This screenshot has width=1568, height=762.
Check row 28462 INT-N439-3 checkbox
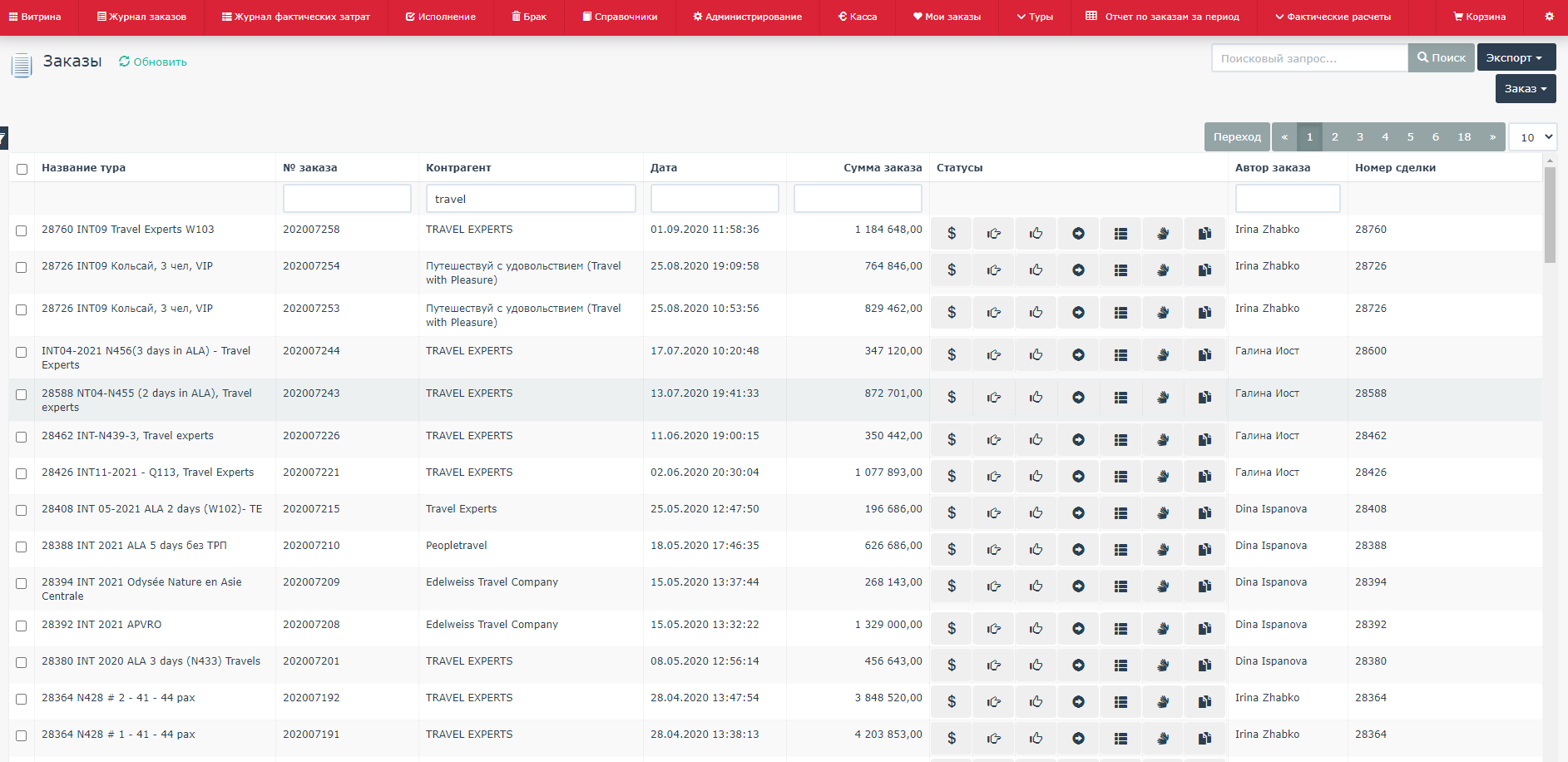coord(22,437)
